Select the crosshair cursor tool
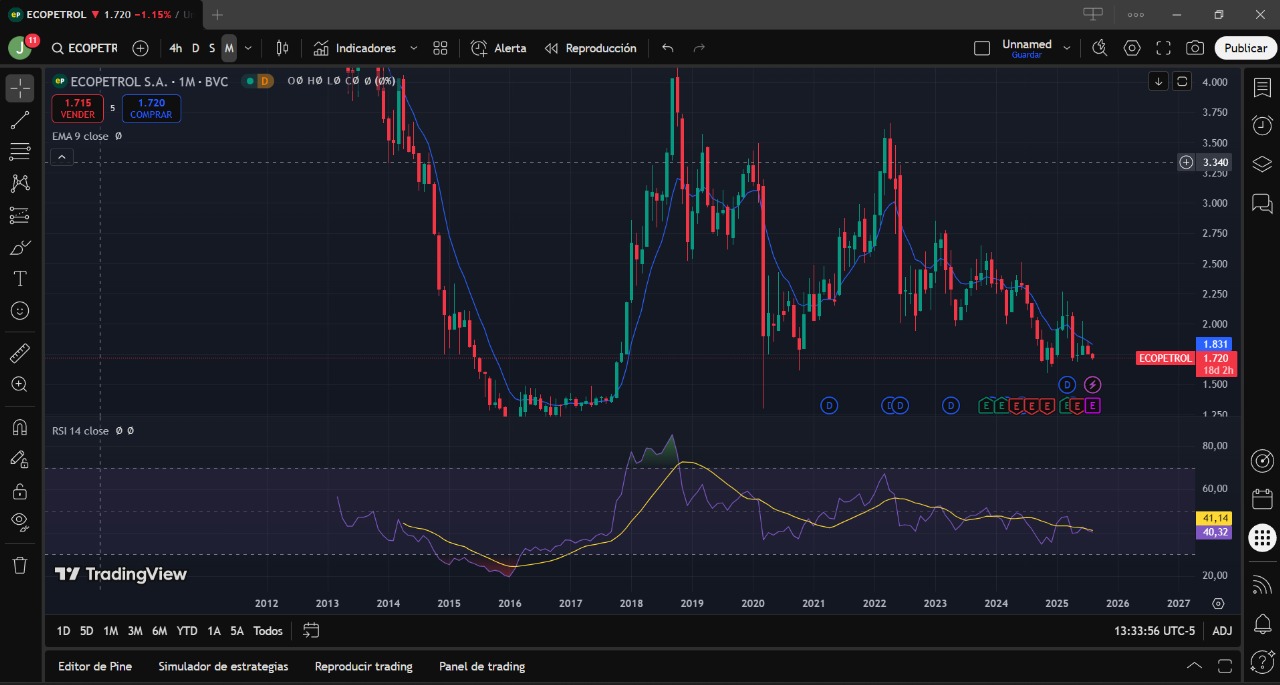 coord(20,88)
